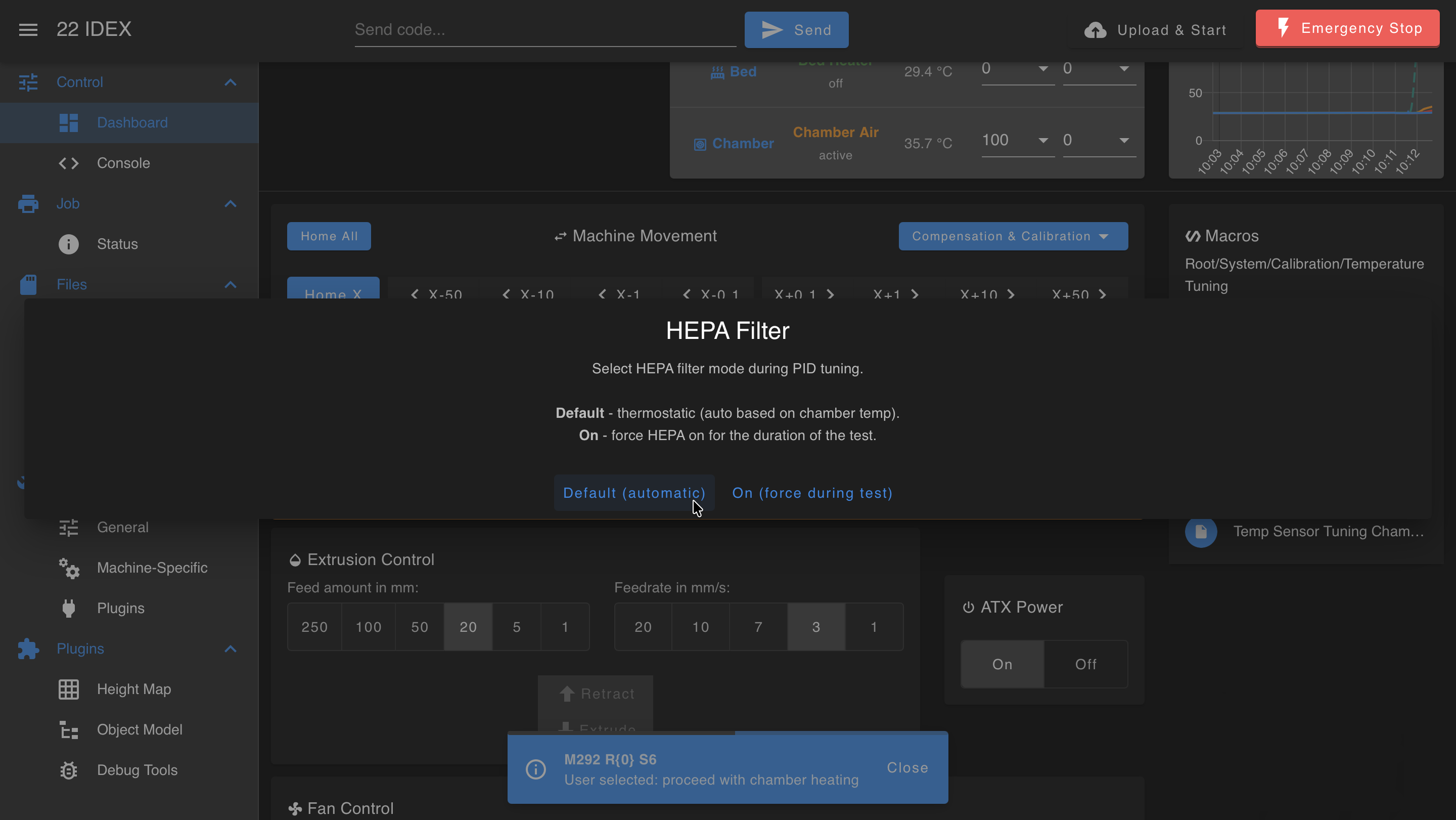Screen dimensions: 1456x820
Task: Select feed amount 250 mm
Action: pos(314,627)
